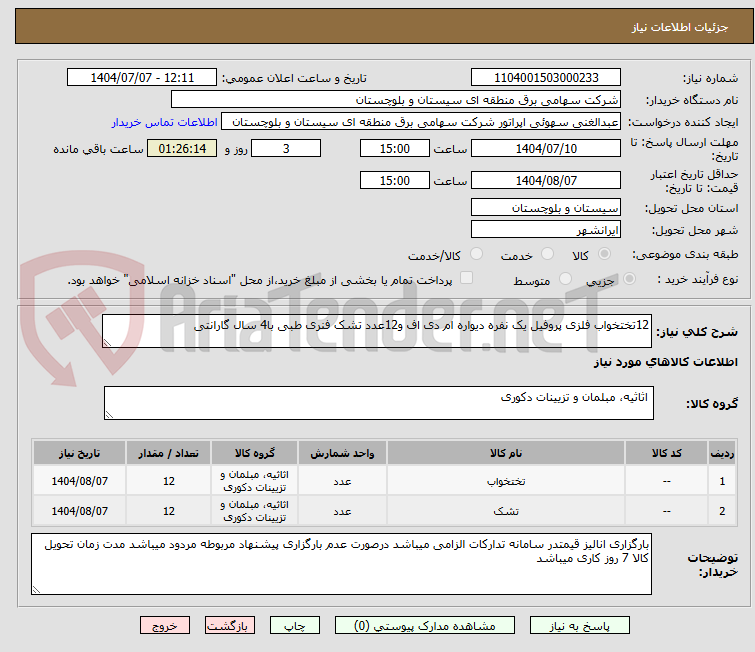Click the 'خروج' exit button
Image resolution: width=755 pixels, height=652 pixels.
(x=164, y=625)
